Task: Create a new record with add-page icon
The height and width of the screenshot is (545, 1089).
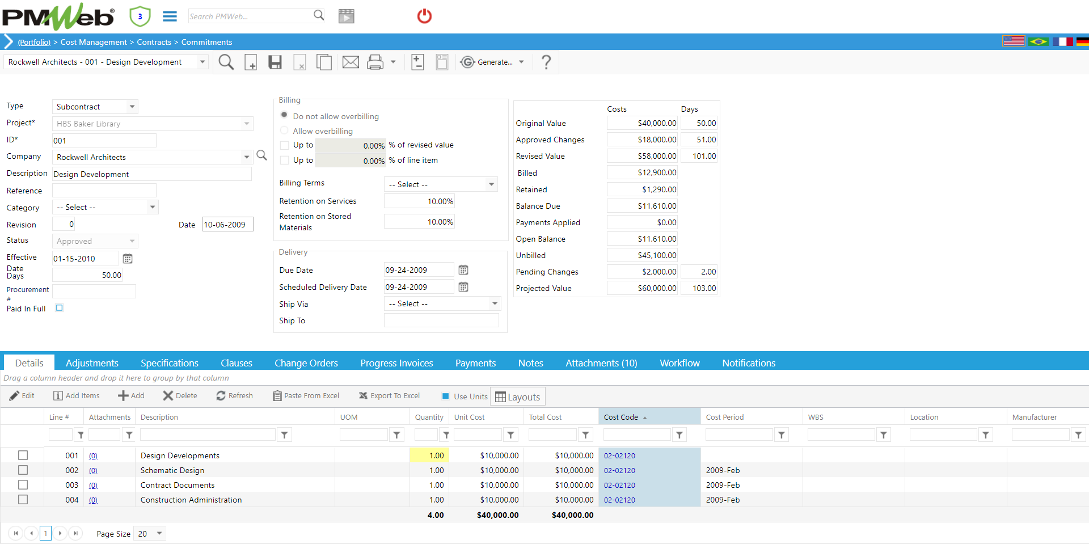Action: (x=251, y=62)
